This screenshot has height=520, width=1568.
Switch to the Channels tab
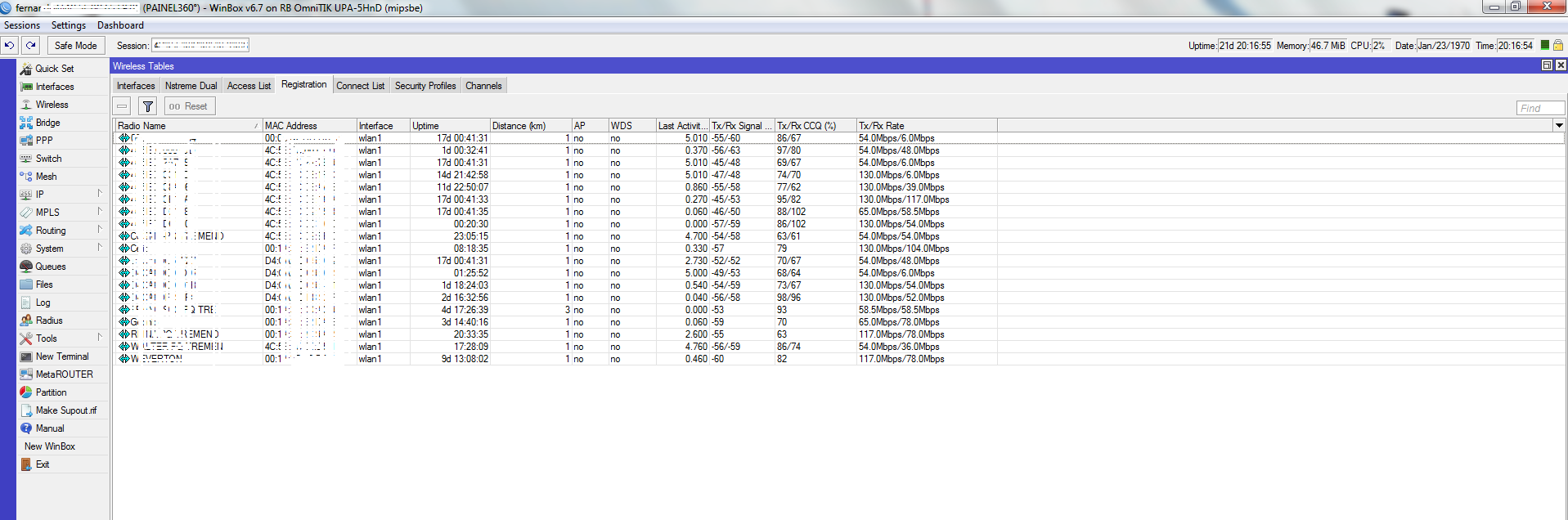coord(483,86)
